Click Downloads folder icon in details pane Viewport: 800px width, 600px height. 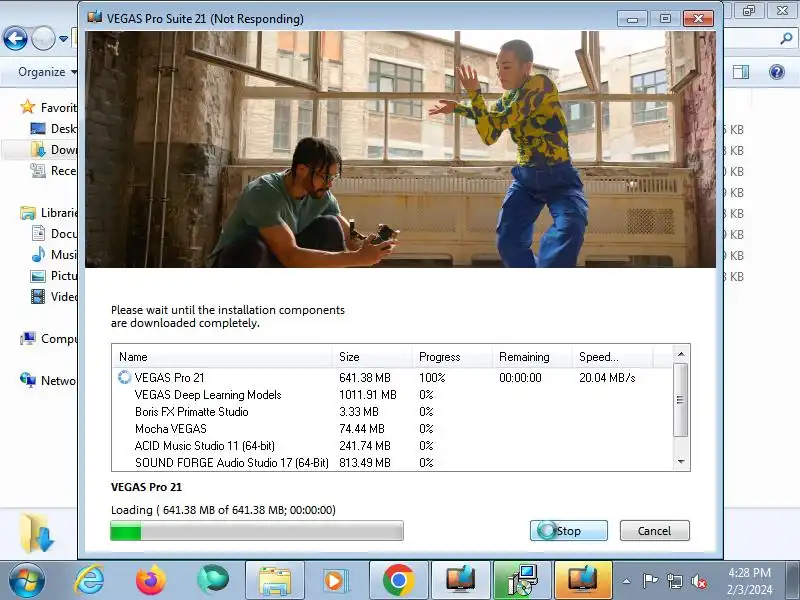click(37, 533)
